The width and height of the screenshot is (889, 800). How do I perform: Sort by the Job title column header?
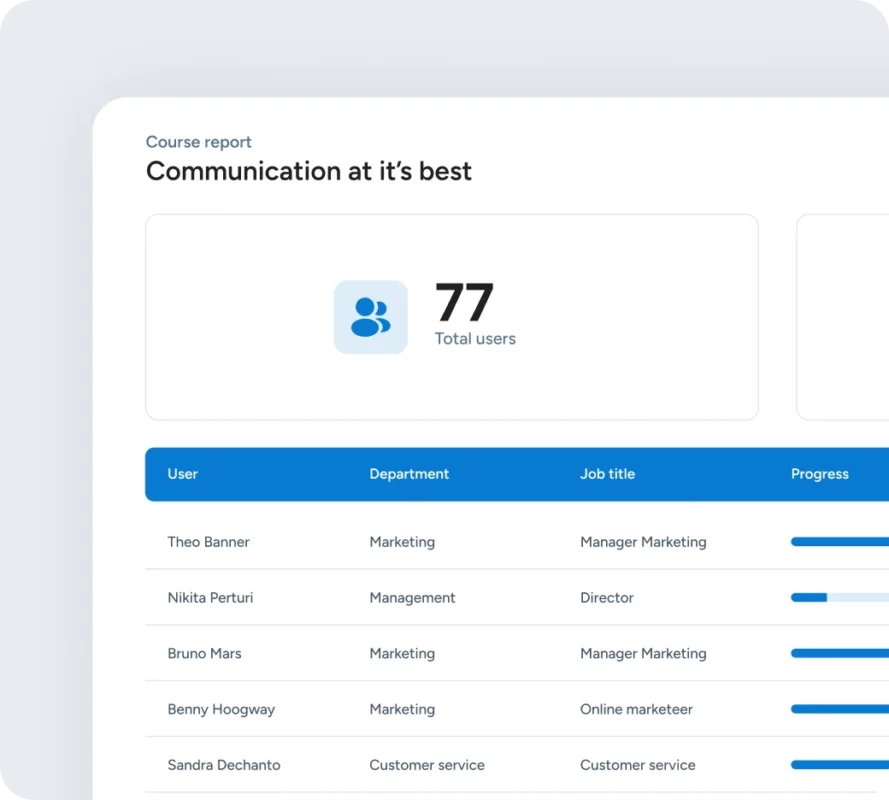tap(607, 474)
